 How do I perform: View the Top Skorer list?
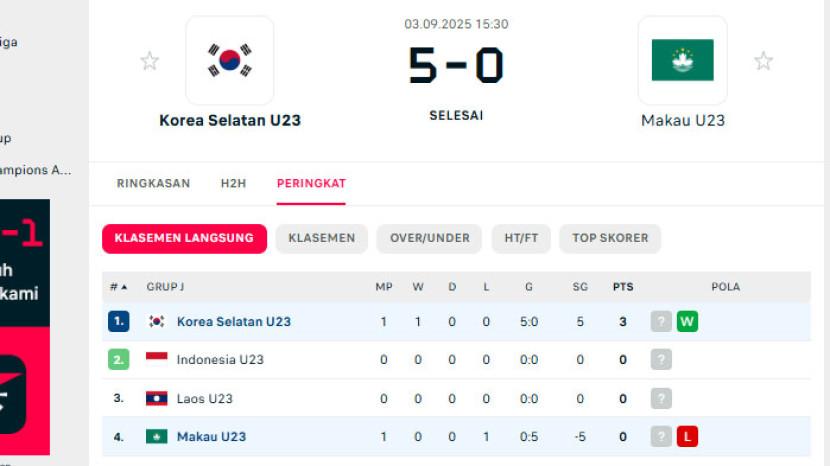point(610,238)
